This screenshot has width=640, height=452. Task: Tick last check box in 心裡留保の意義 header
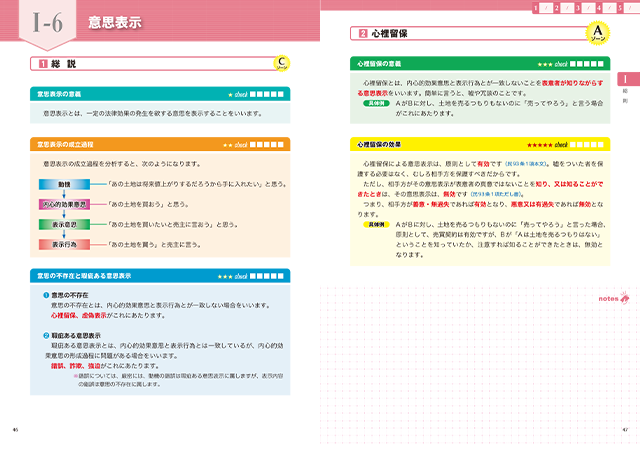(600, 64)
